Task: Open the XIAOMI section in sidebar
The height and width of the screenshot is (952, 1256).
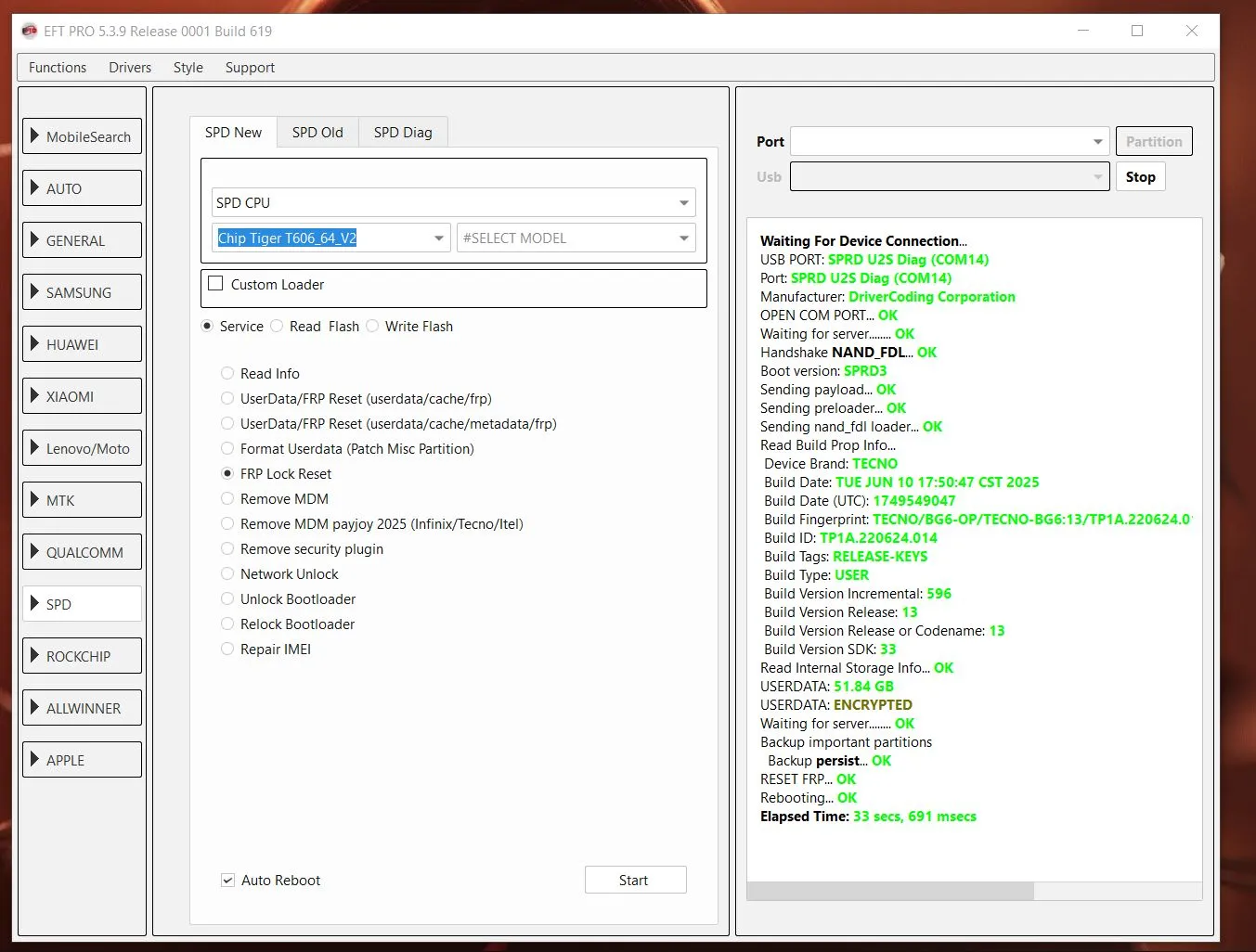Action: 82,396
